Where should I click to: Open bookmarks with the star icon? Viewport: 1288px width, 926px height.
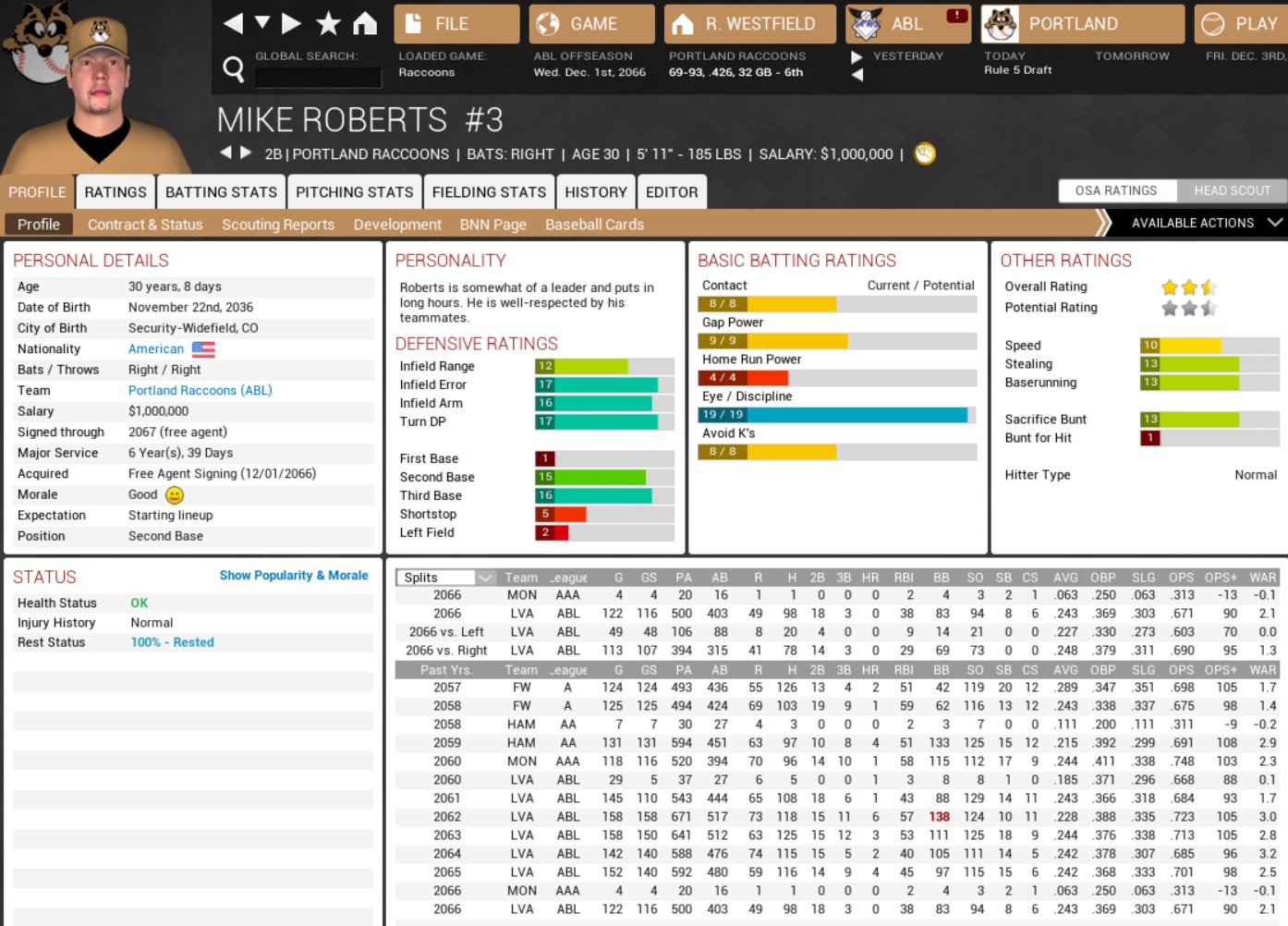click(x=328, y=23)
